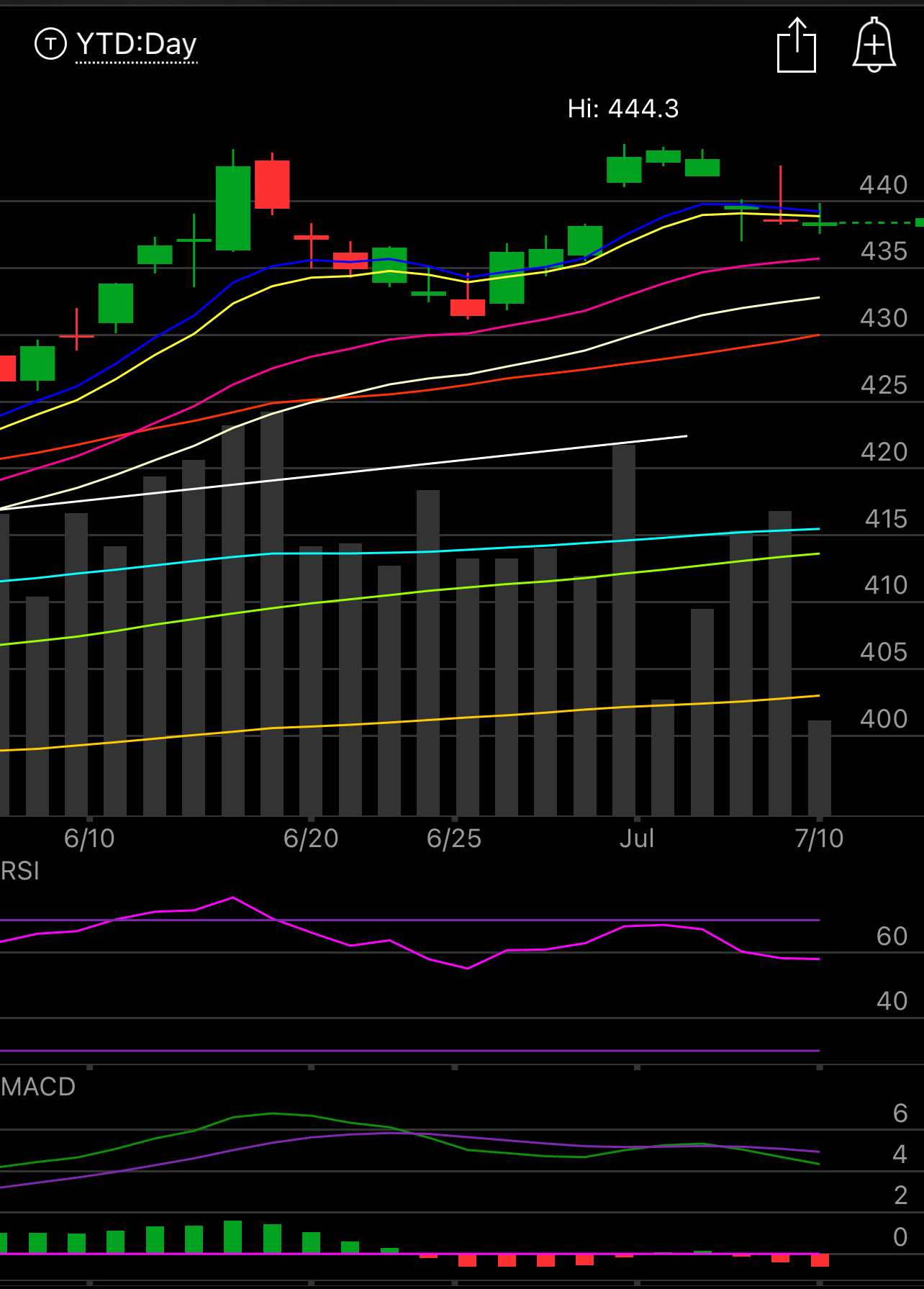Tap the RSI 40 level label
The image size is (924, 1289).
click(892, 1001)
